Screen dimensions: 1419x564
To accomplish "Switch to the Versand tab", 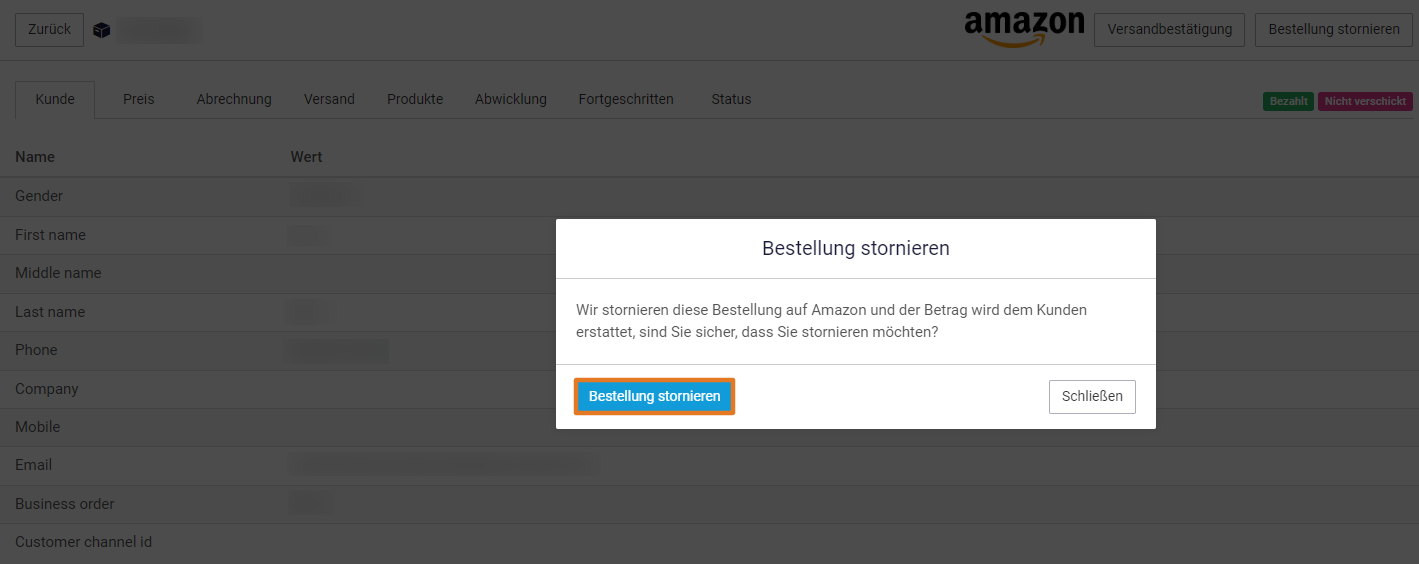I will tap(329, 100).
